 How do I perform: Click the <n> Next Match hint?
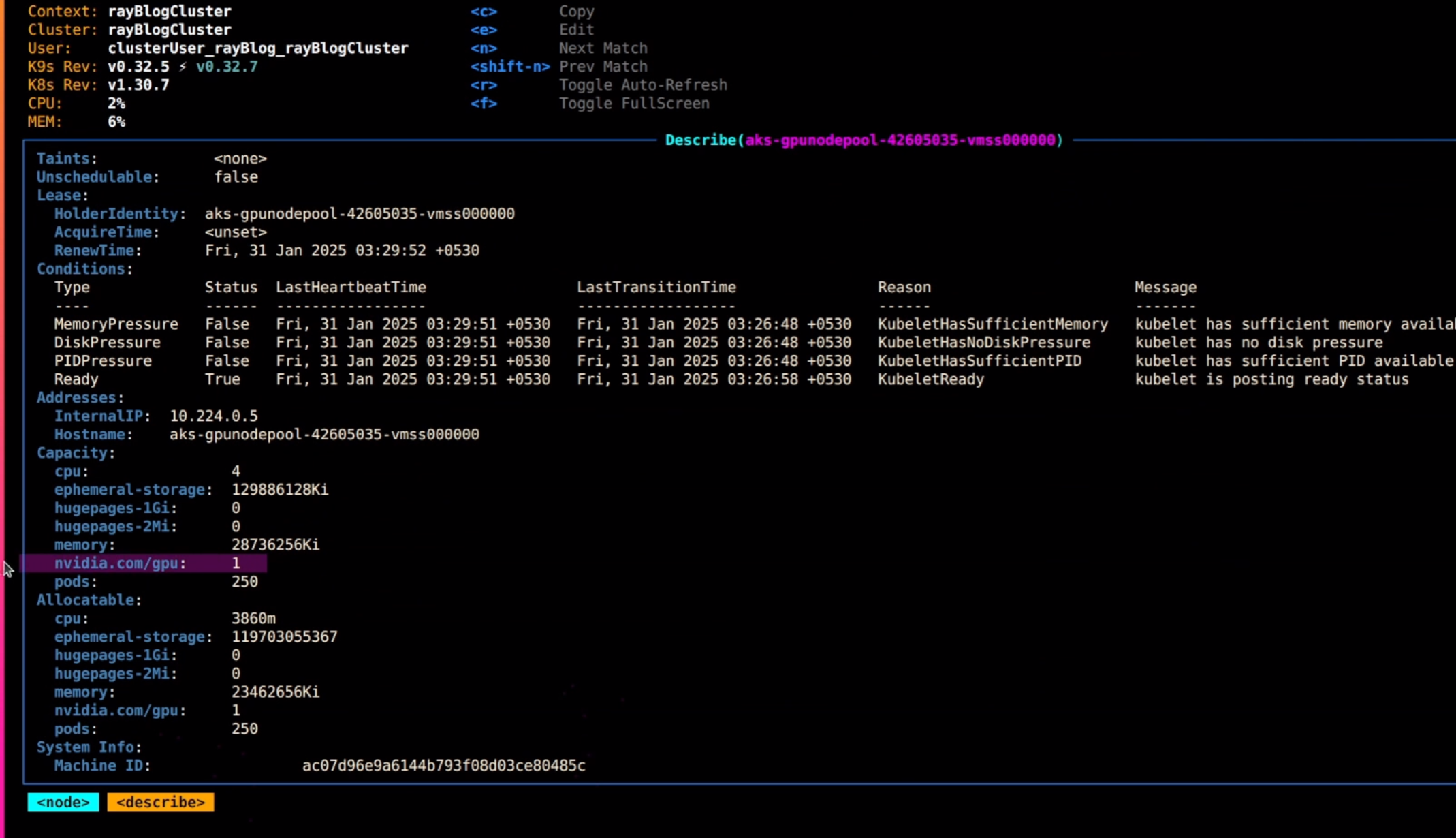(558, 48)
